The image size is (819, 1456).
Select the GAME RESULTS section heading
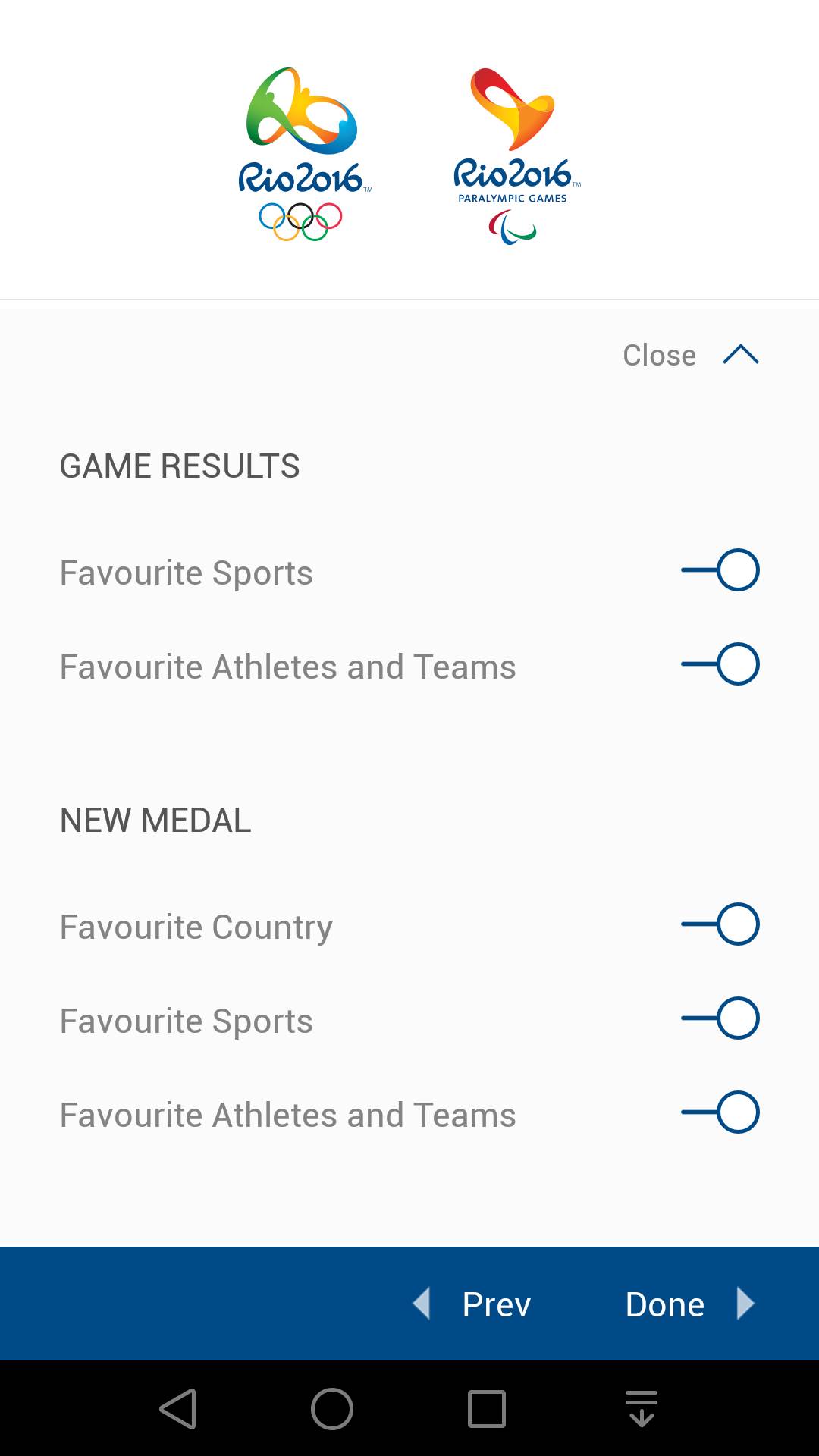point(180,466)
